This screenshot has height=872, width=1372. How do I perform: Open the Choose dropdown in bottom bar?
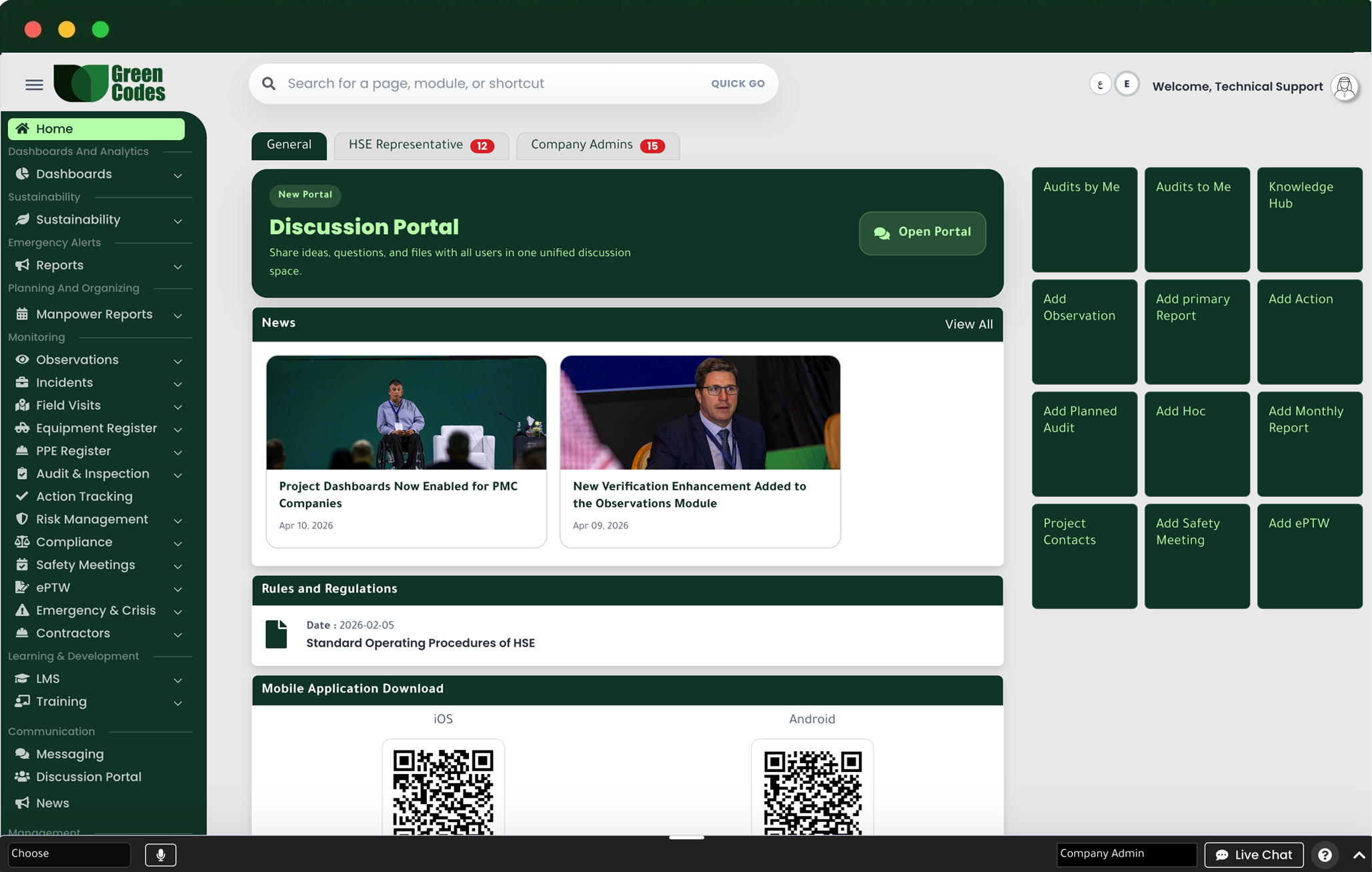tap(69, 855)
